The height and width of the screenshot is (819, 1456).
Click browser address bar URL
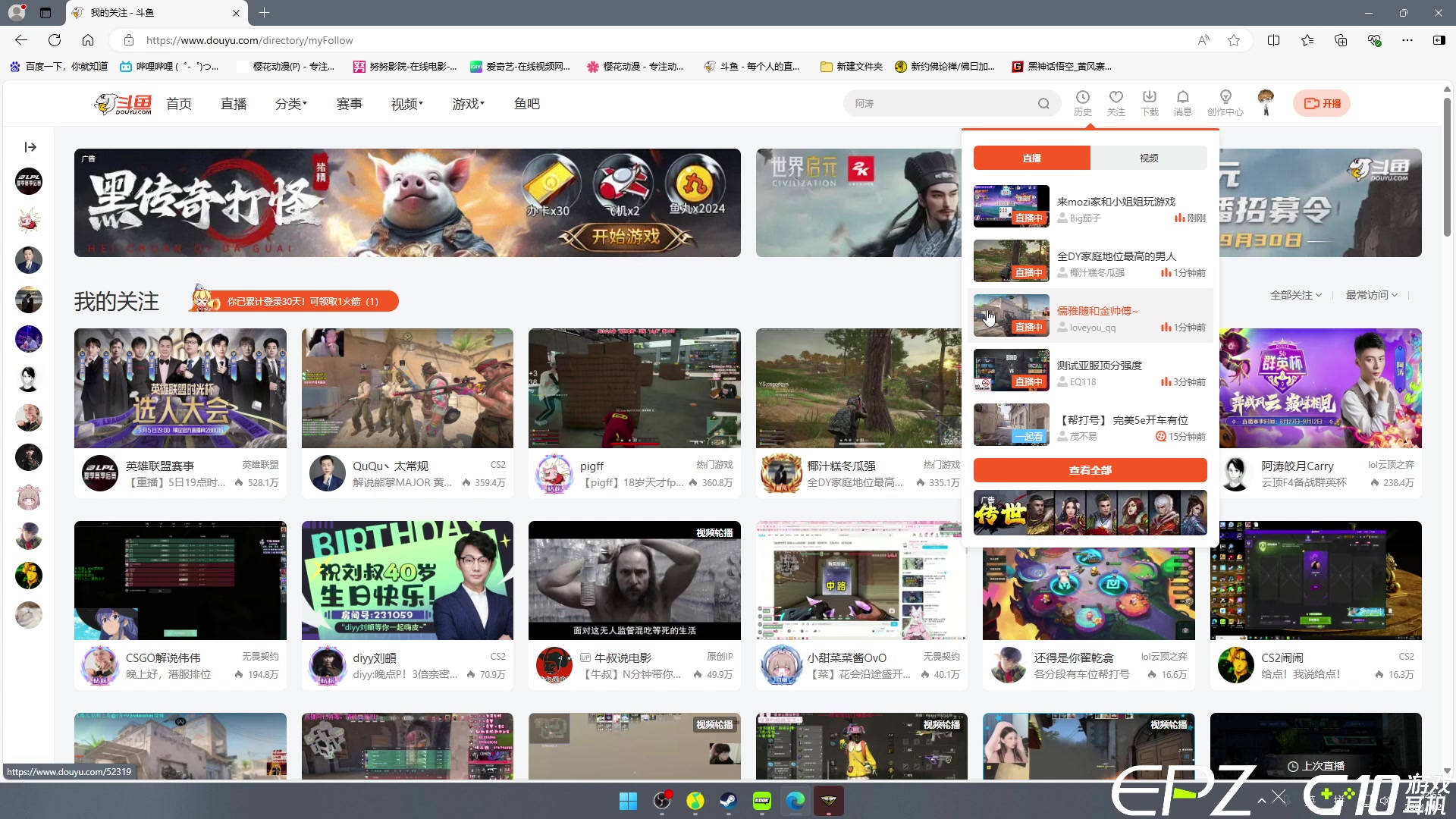pyautogui.click(x=249, y=40)
